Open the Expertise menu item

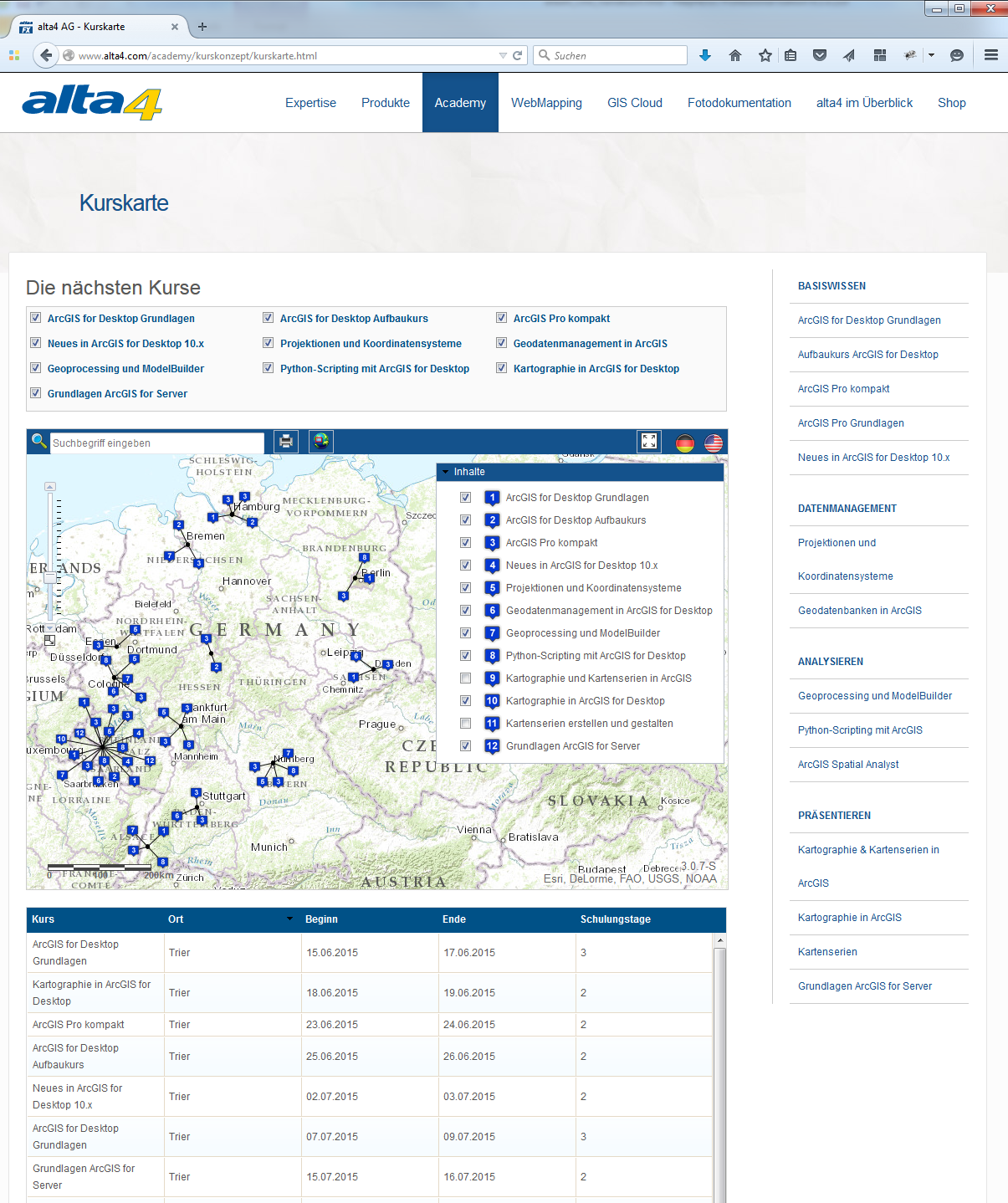pyautogui.click(x=310, y=103)
